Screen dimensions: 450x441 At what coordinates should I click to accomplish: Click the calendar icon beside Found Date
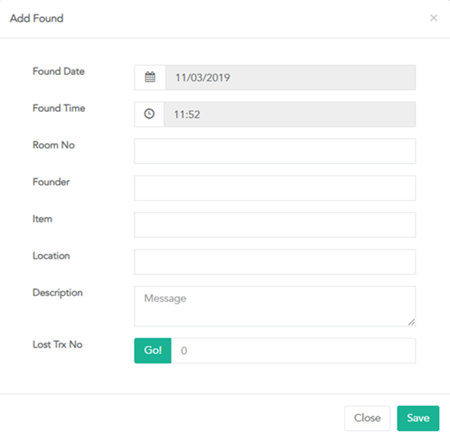150,77
